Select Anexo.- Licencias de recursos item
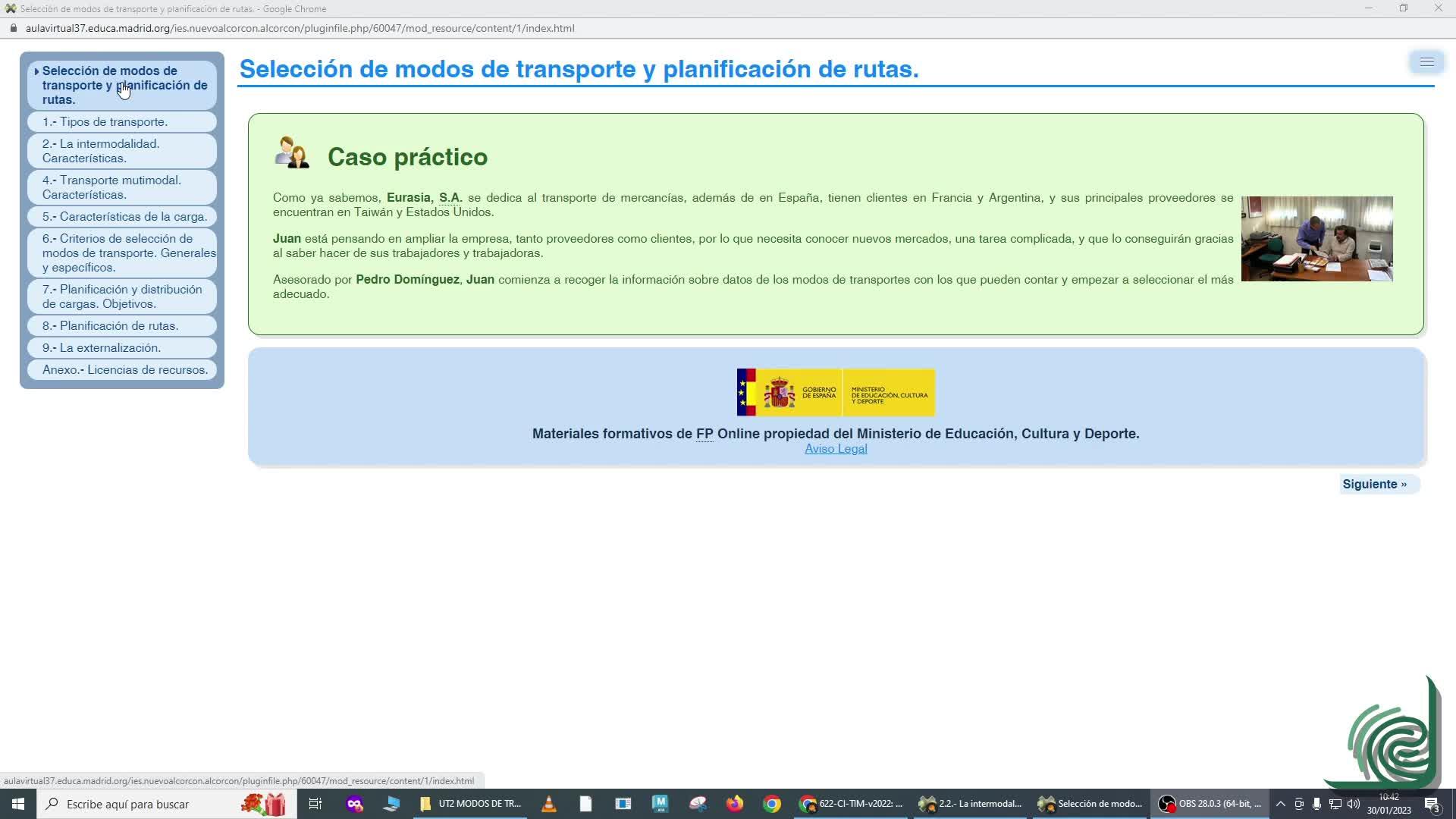The image size is (1456, 819). [124, 370]
